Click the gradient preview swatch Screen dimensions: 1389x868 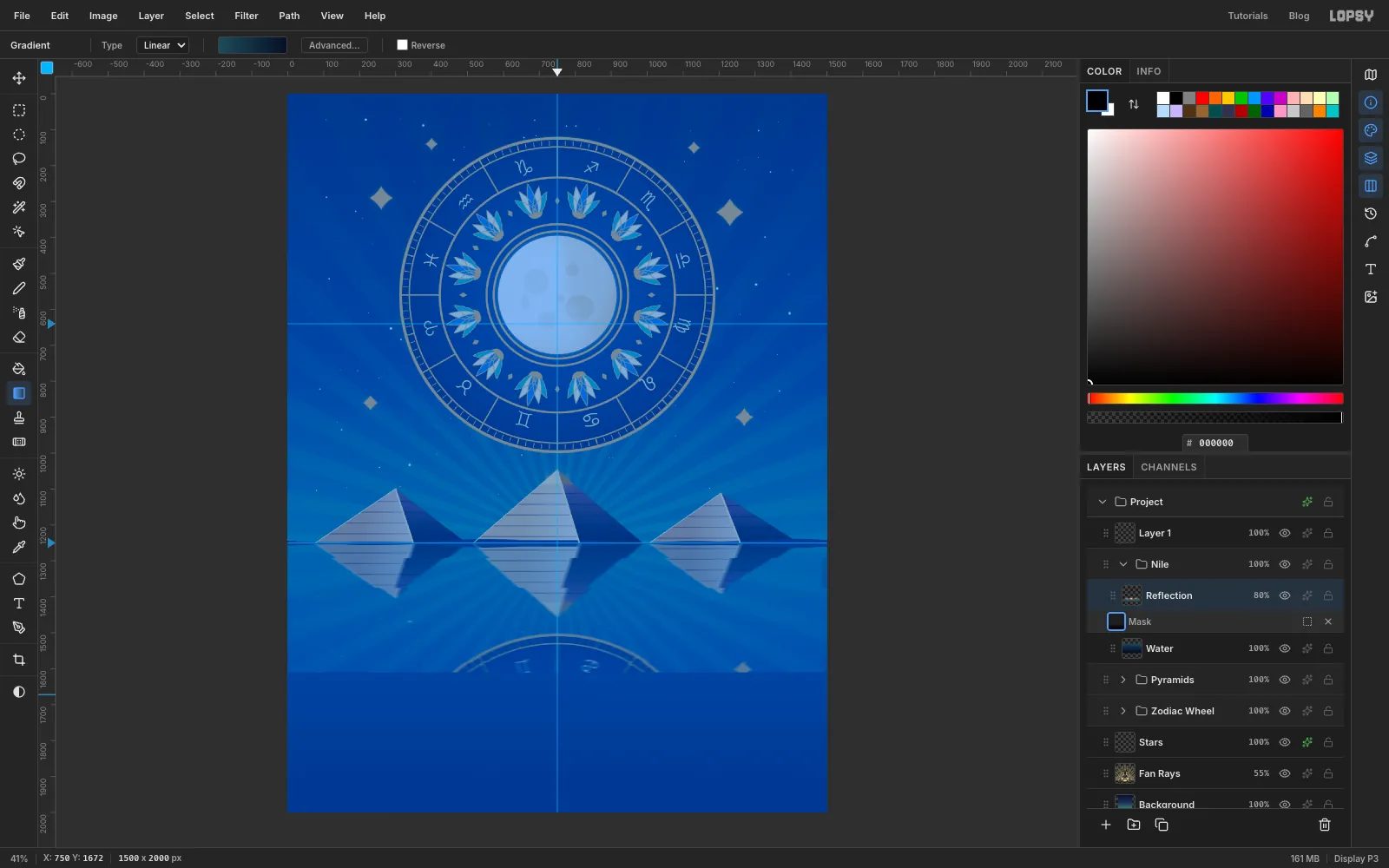point(253,45)
